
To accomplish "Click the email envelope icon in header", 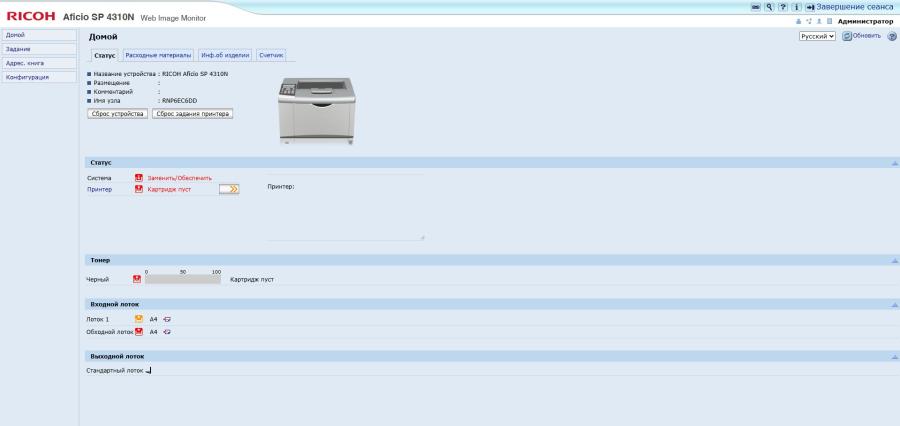I will pos(756,7).
